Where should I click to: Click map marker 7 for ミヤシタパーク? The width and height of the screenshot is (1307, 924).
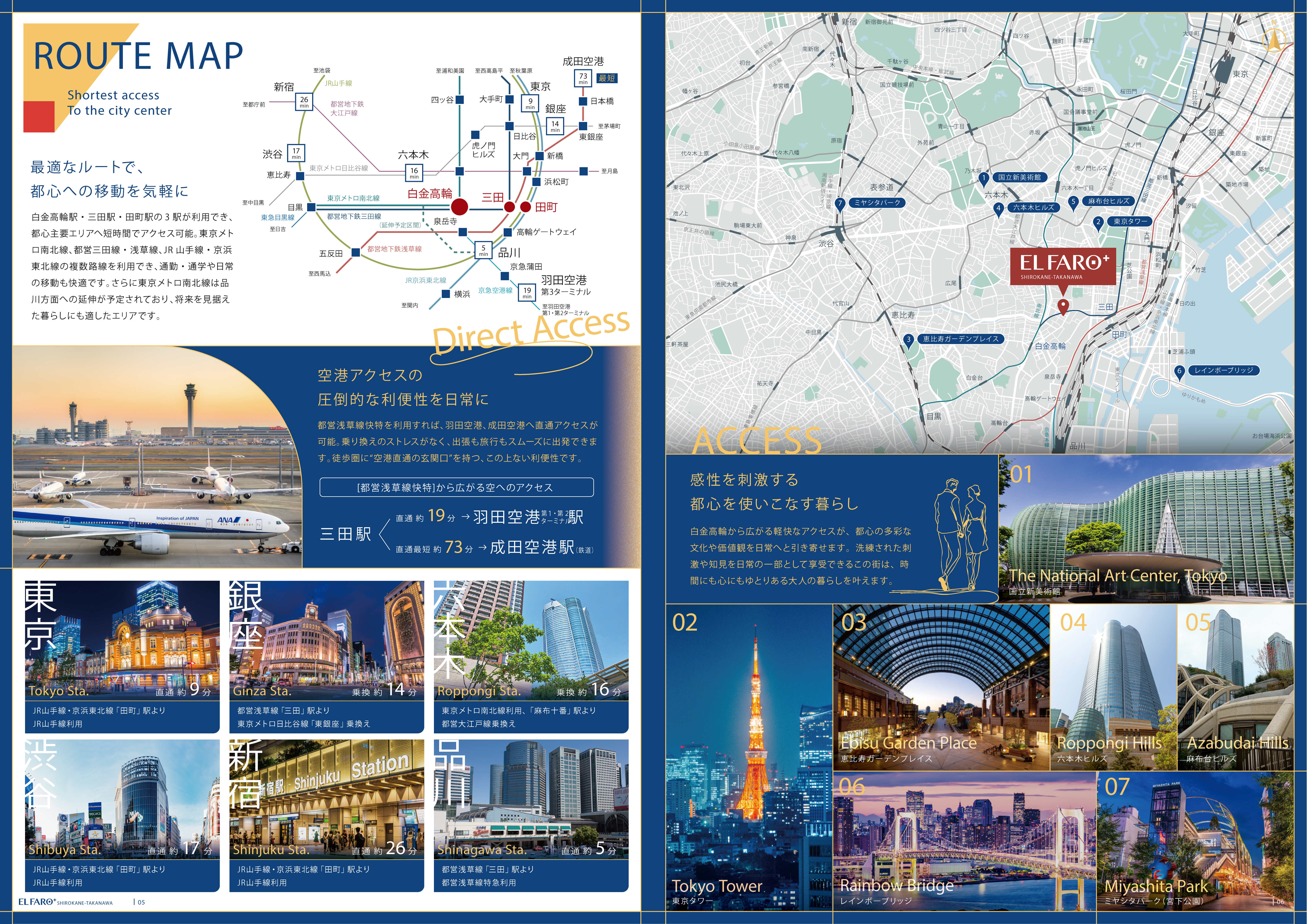click(x=840, y=204)
